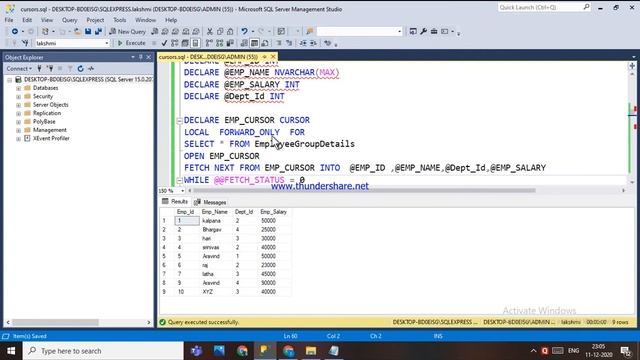
Task: Click the Navigate Backward arrow icon
Action: coord(15,31)
